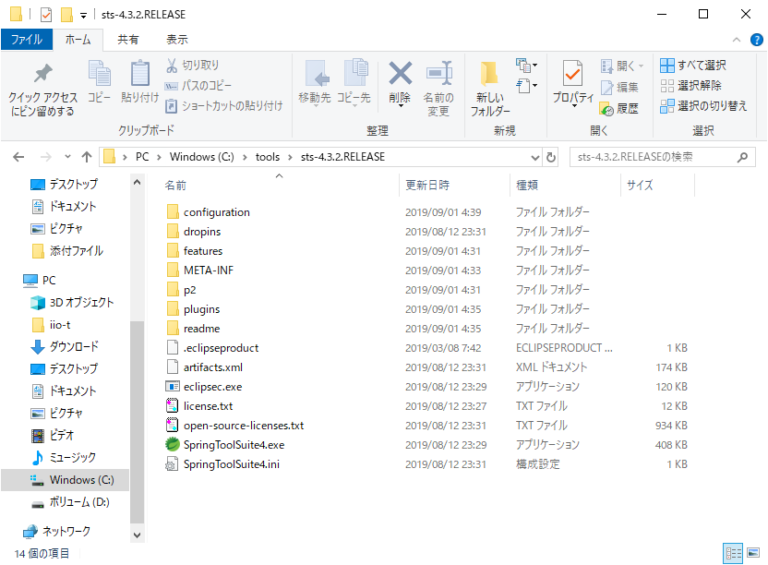Open Copy to (コピー先) menu

point(354,83)
